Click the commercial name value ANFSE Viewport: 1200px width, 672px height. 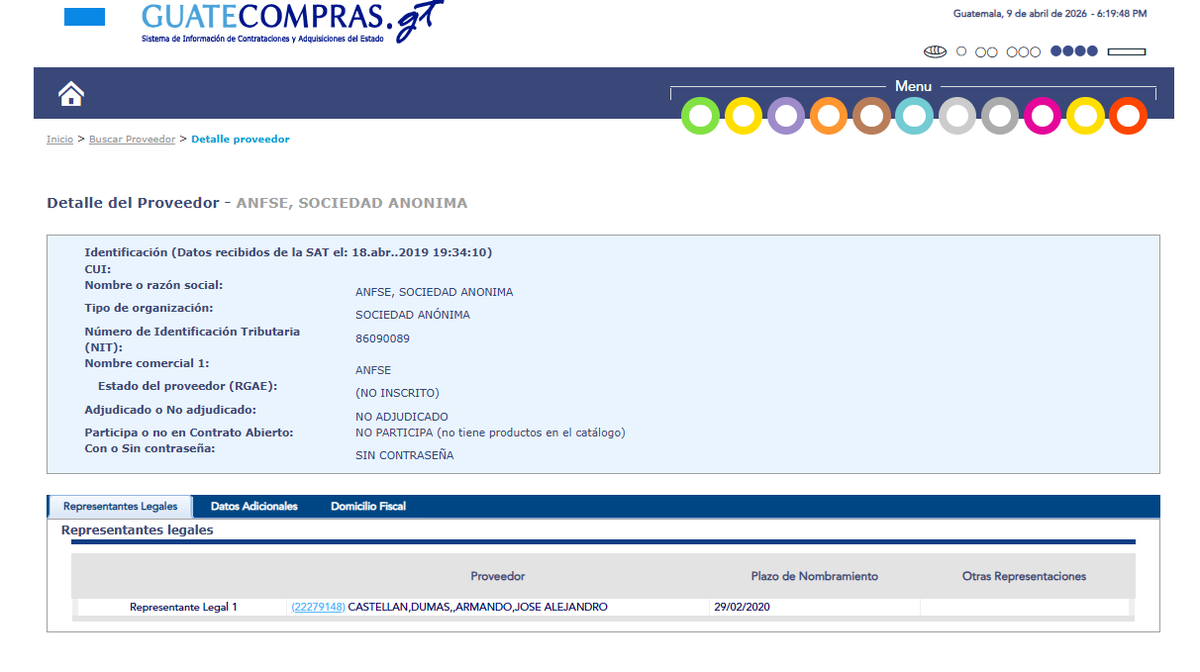point(373,370)
